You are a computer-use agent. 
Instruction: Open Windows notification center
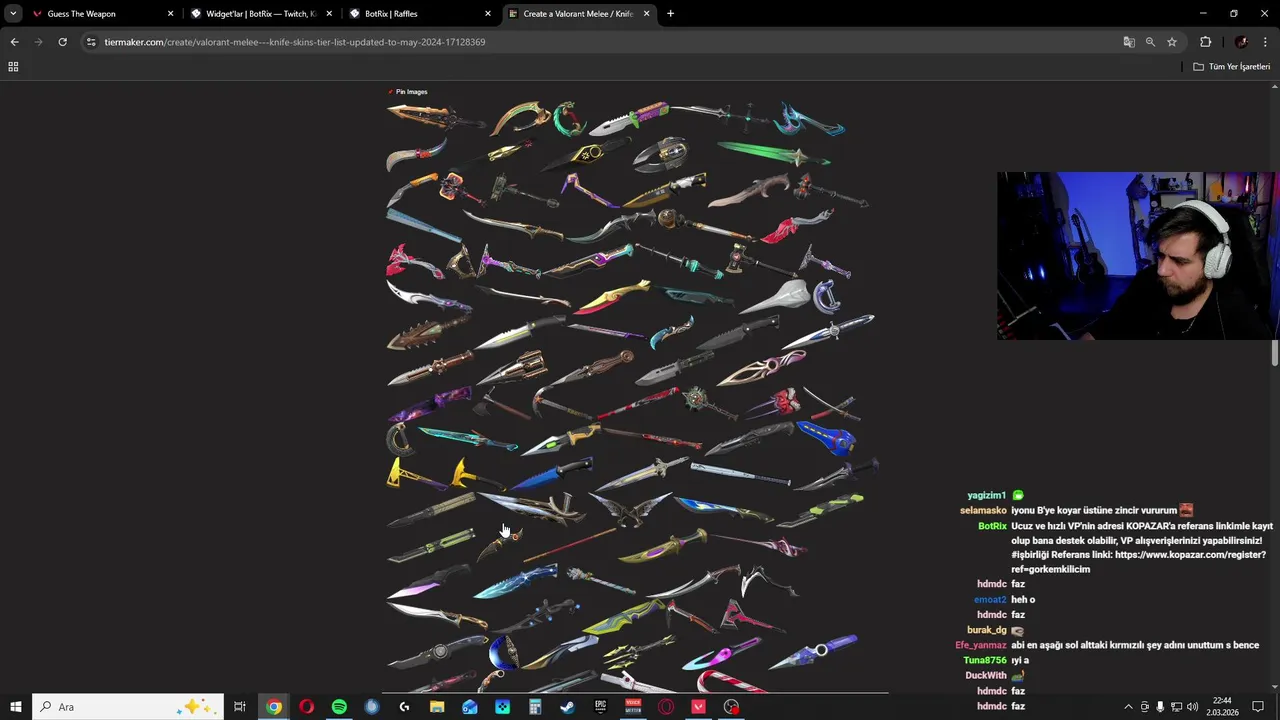click(1258, 707)
